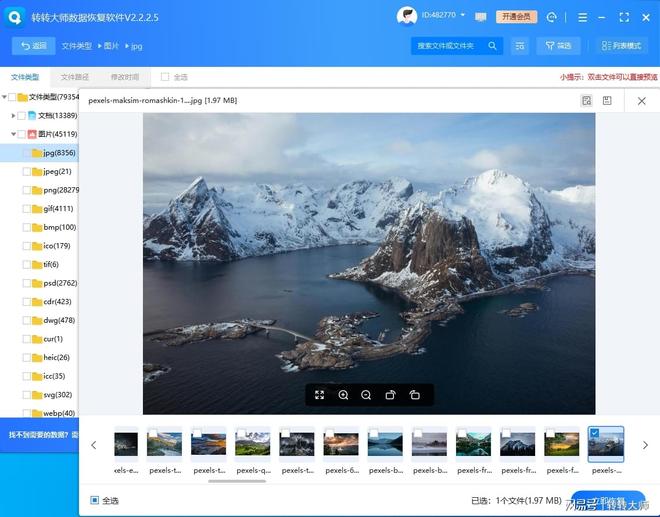Check the 图片(45119) checkbox
This screenshot has width=660, height=517.
coord(21,134)
